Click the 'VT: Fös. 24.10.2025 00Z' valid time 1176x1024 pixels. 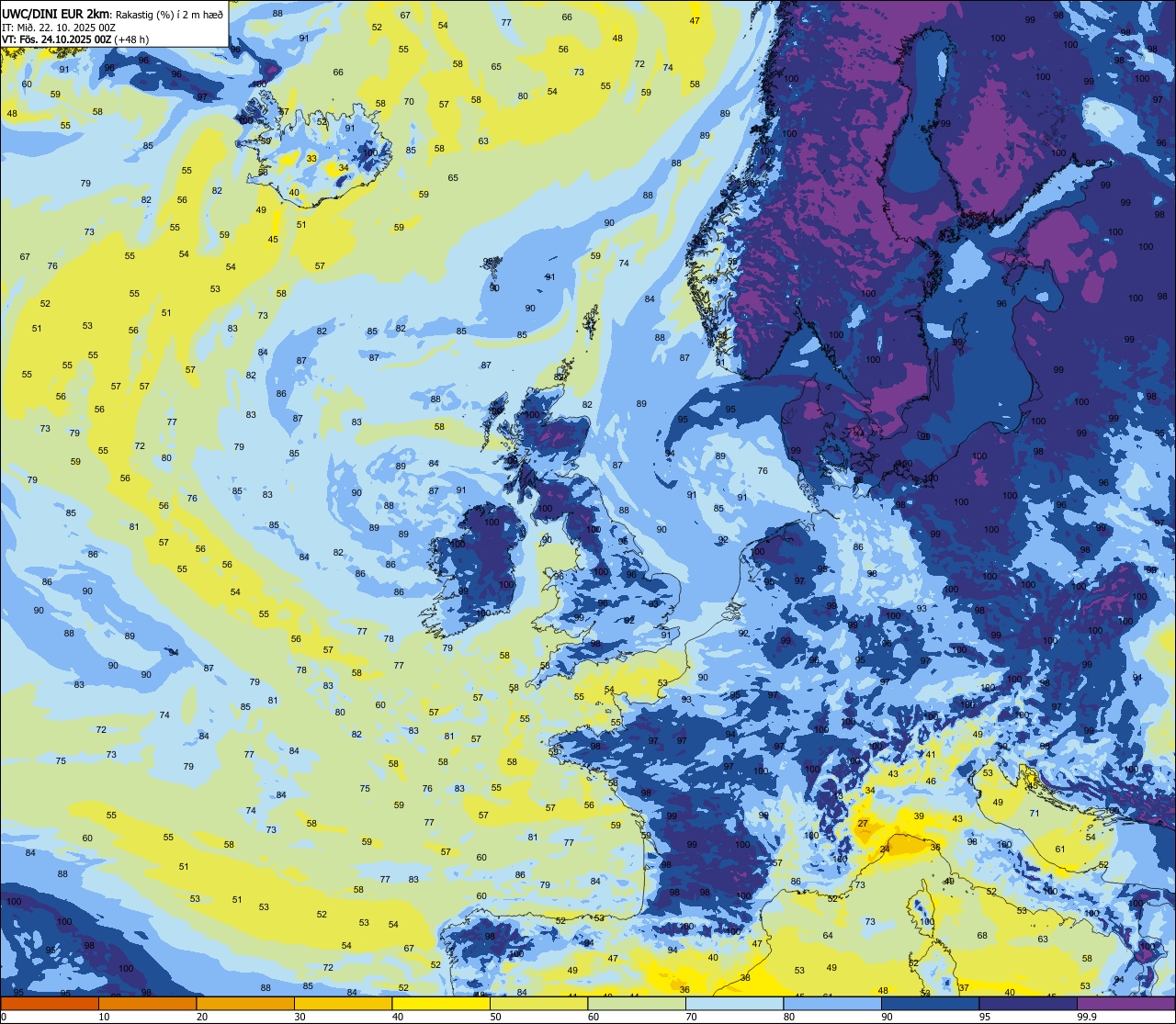pos(57,39)
